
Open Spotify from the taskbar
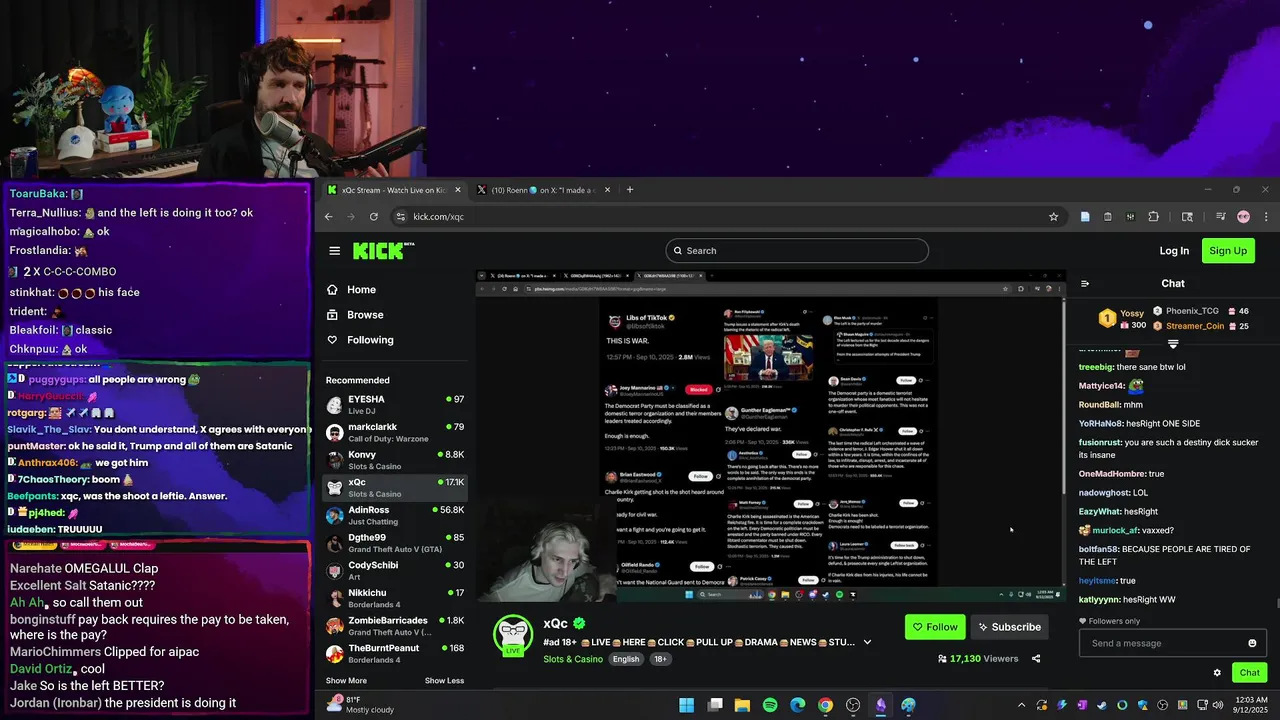770,705
